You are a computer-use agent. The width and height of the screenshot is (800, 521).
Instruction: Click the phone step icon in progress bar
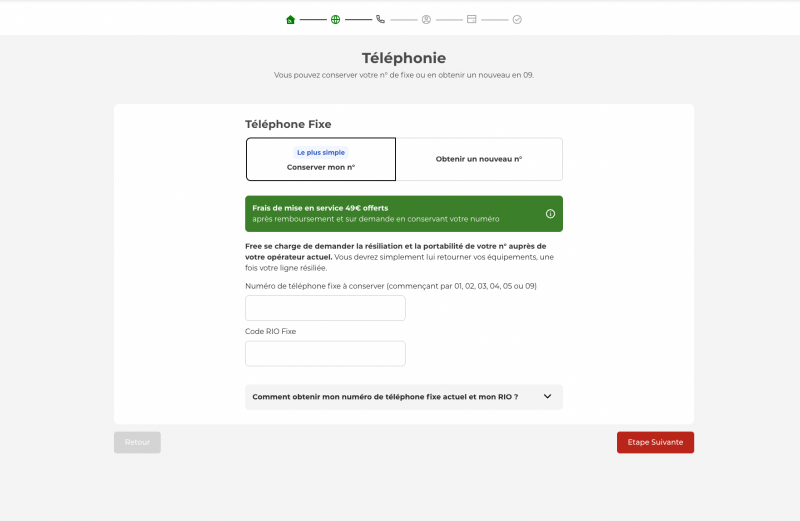(x=380, y=19)
